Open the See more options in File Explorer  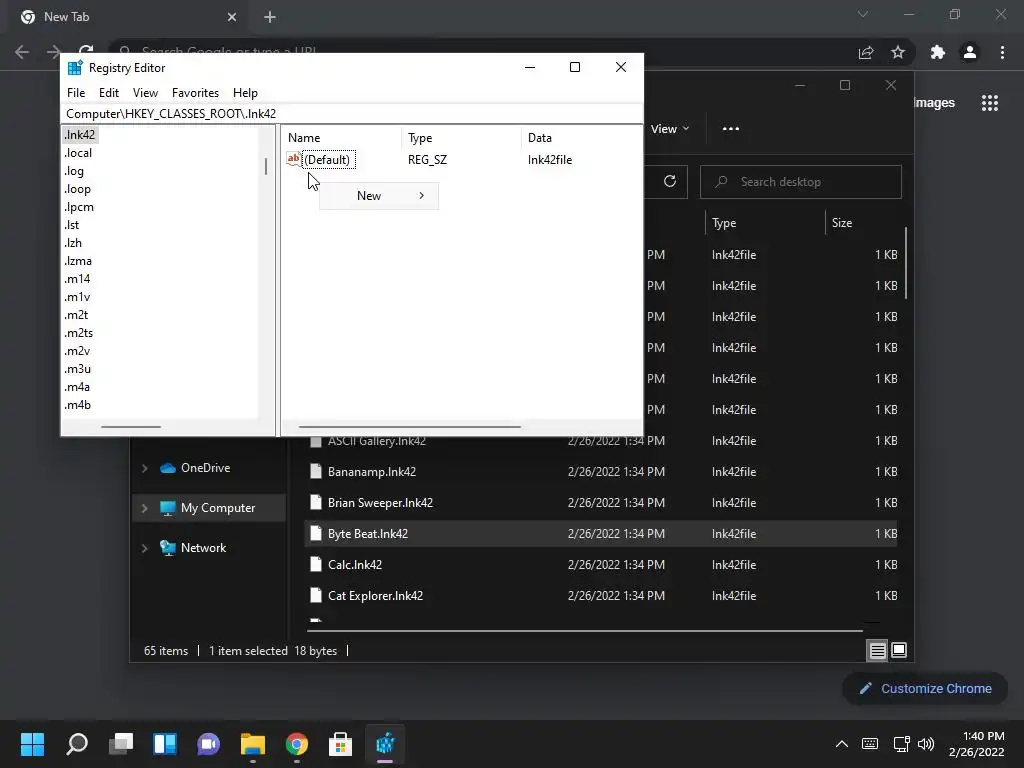[731, 129]
